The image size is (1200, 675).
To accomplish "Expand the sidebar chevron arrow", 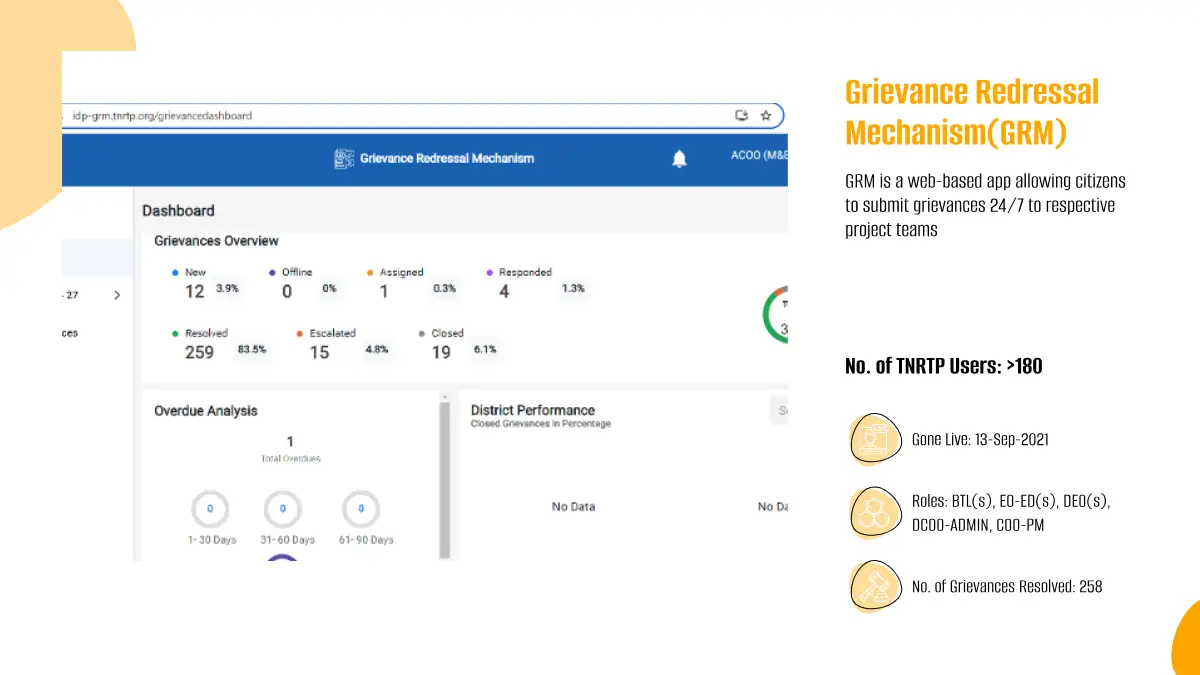I will tap(117, 295).
